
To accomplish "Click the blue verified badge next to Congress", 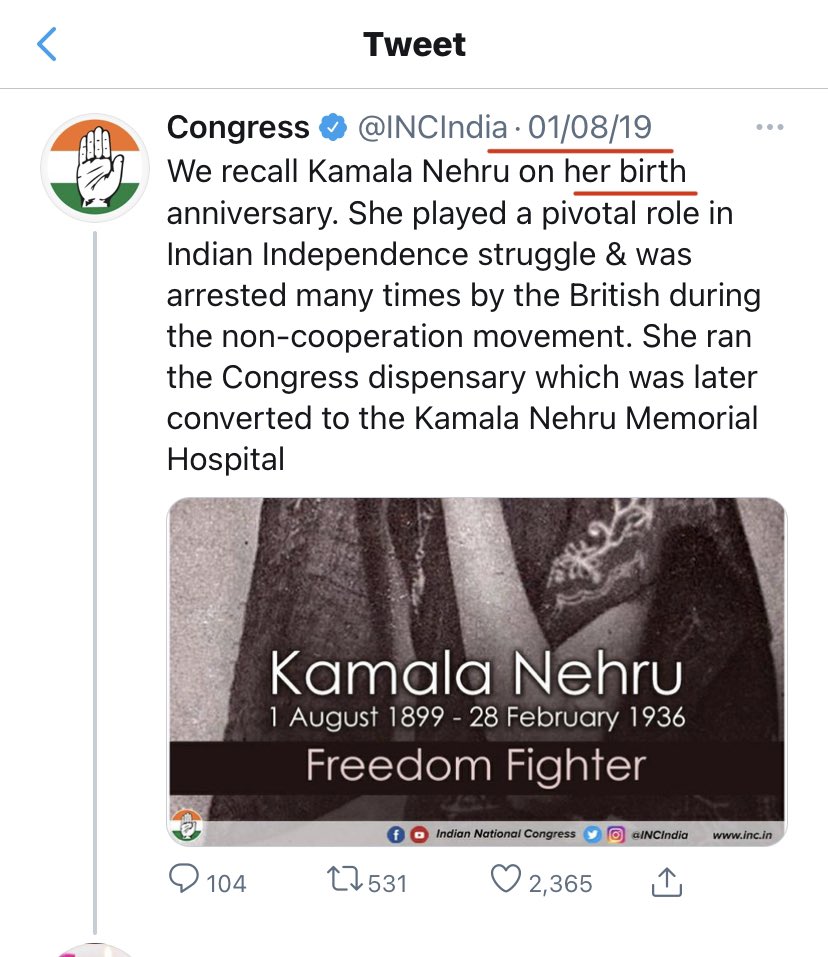I will click(x=331, y=128).
